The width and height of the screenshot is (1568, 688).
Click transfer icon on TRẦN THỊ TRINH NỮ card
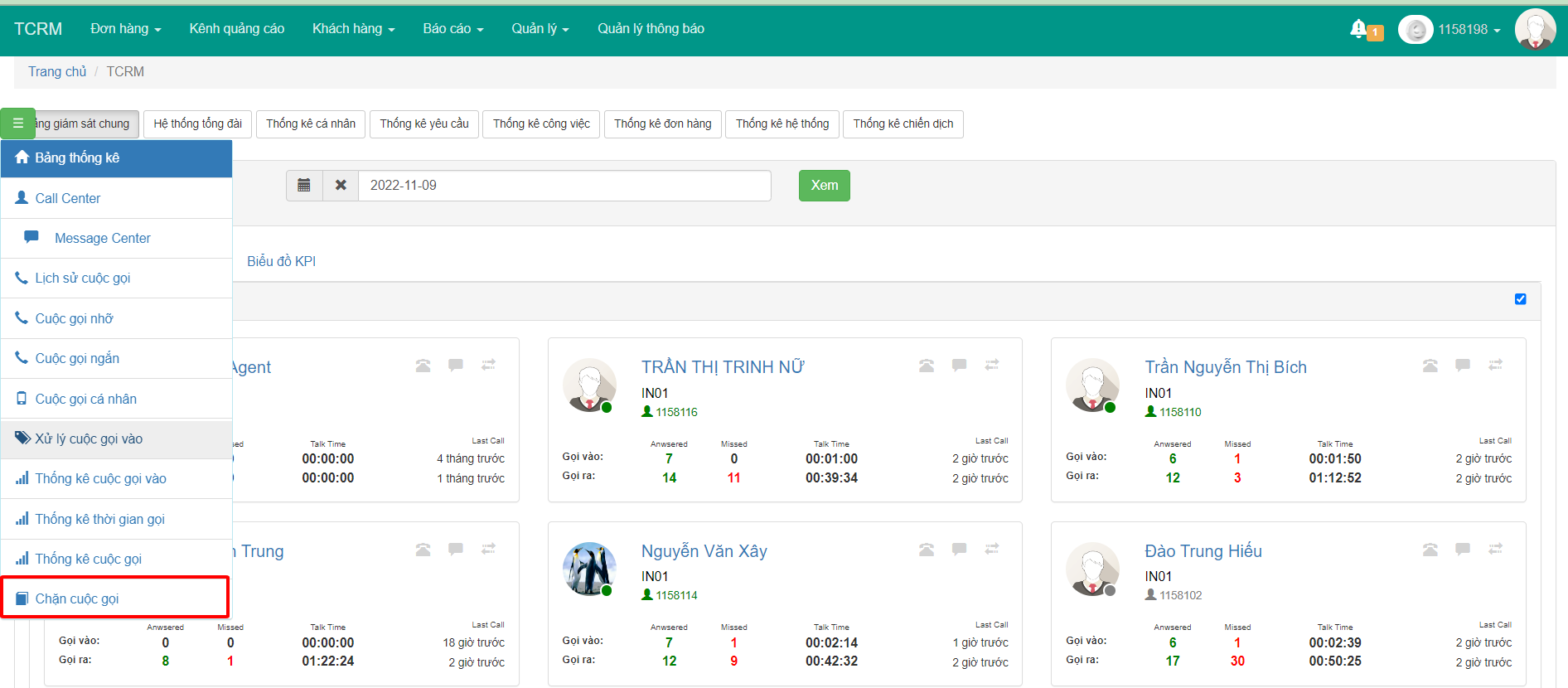point(992,365)
